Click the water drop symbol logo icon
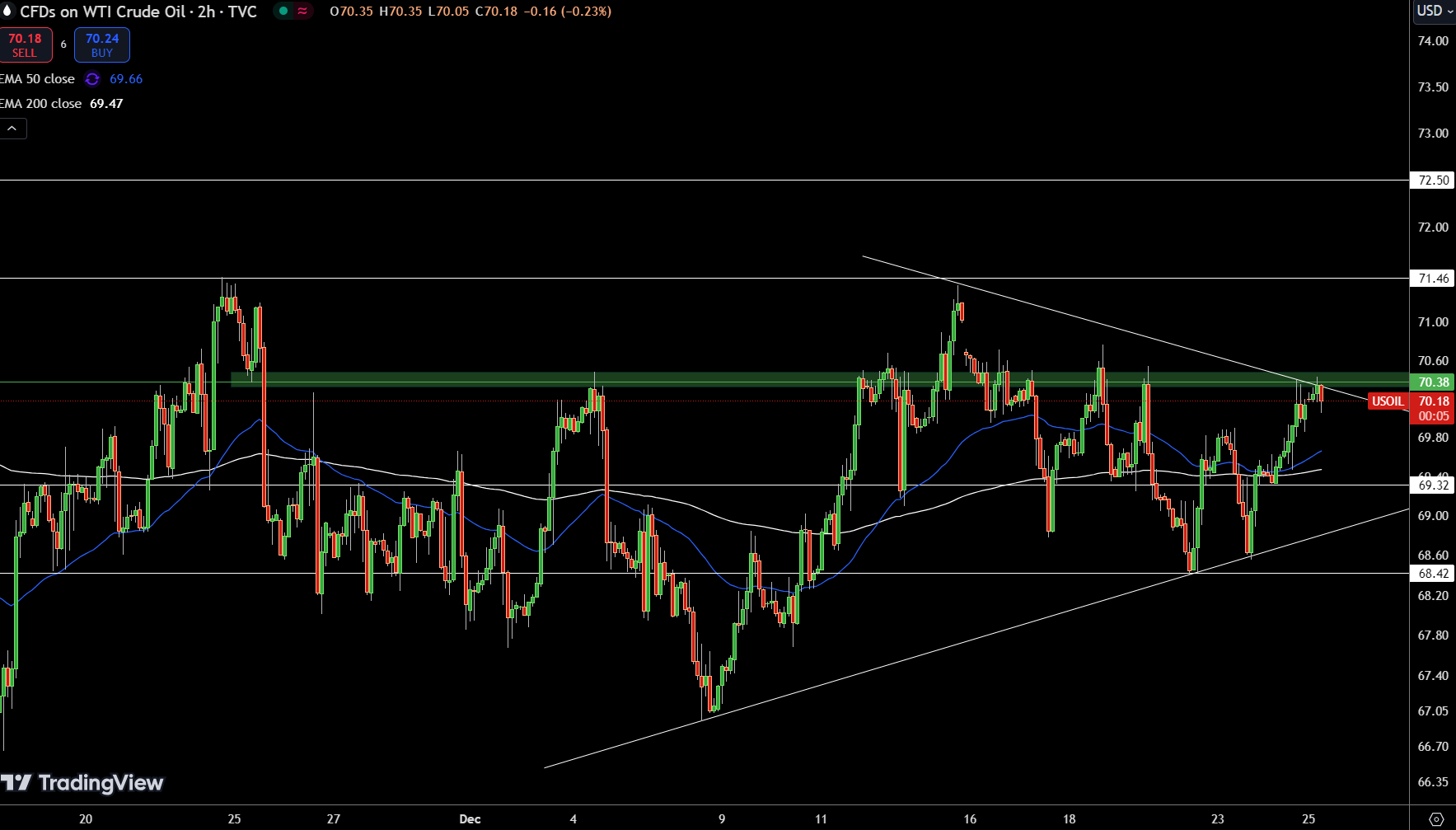The height and width of the screenshot is (830, 1456). [8, 12]
